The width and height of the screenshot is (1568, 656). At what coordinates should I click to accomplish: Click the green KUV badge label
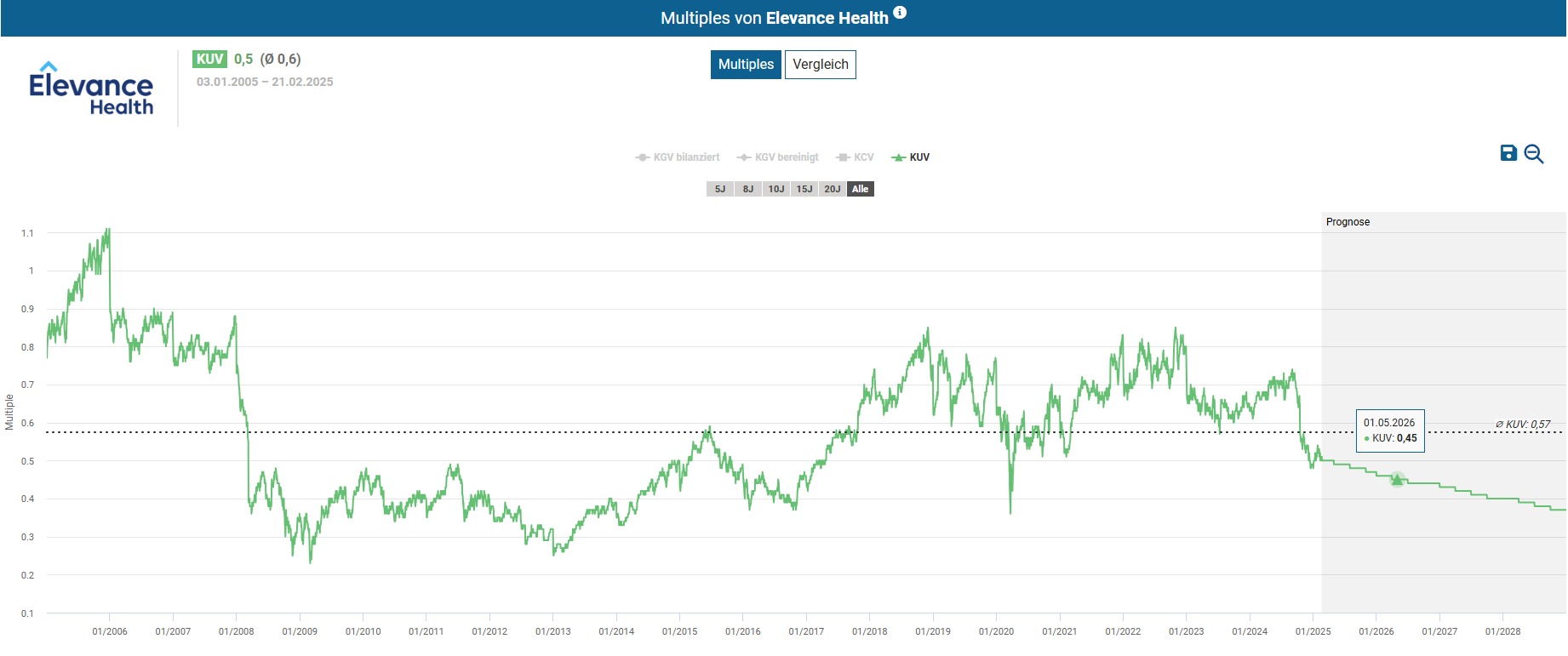209,59
